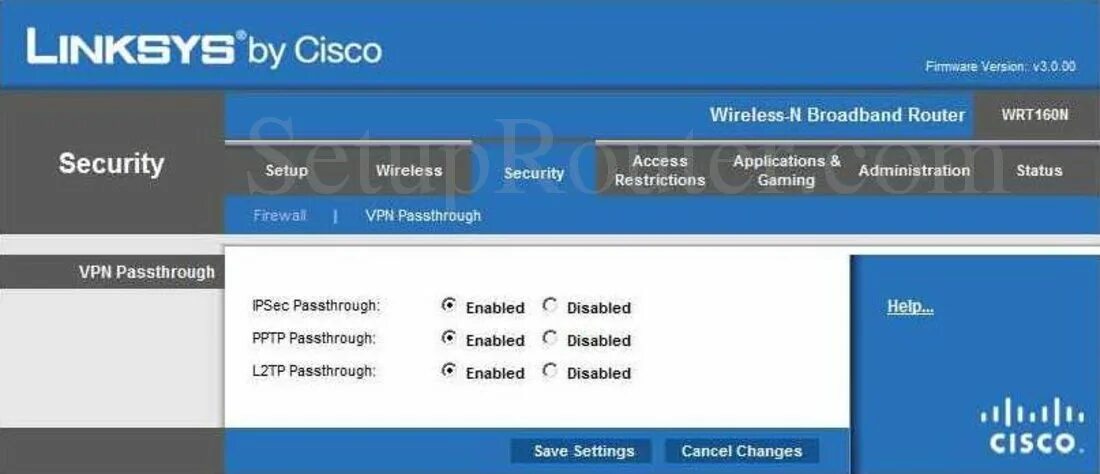Enable IPSec Passthrough
Screen dimensions: 1100x474
pos(448,306)
